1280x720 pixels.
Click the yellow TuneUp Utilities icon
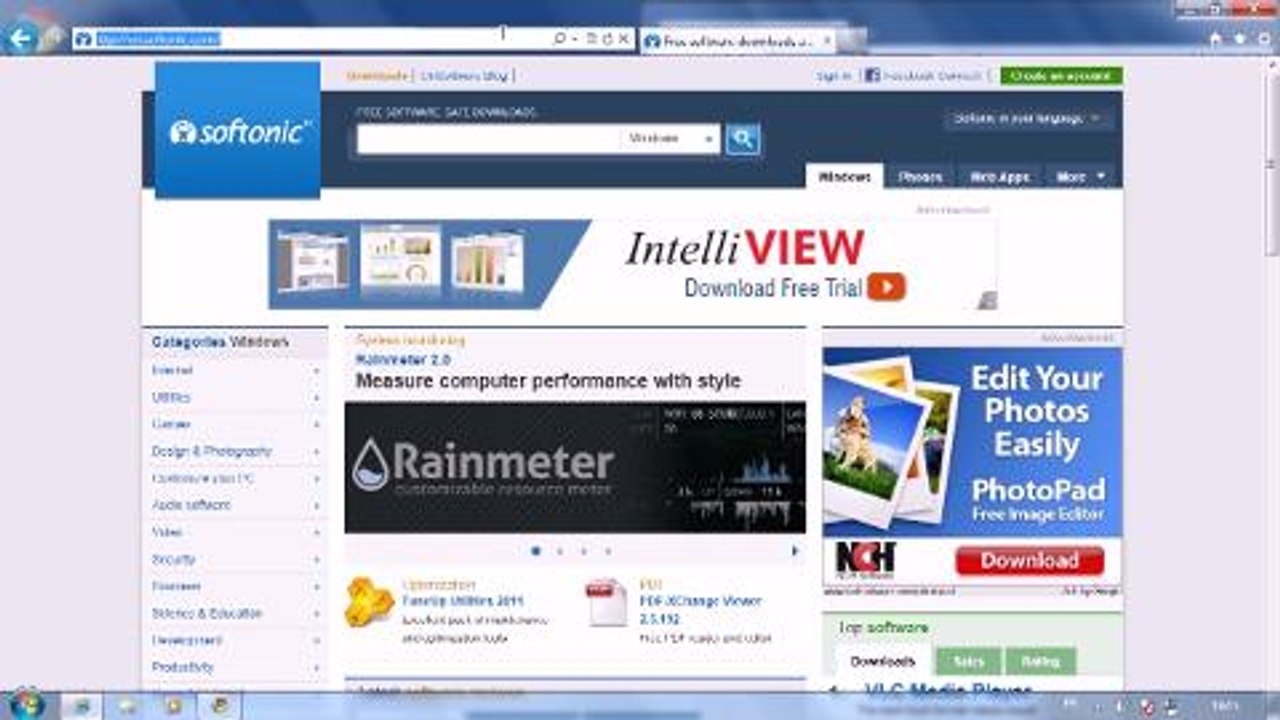point(369,602)
